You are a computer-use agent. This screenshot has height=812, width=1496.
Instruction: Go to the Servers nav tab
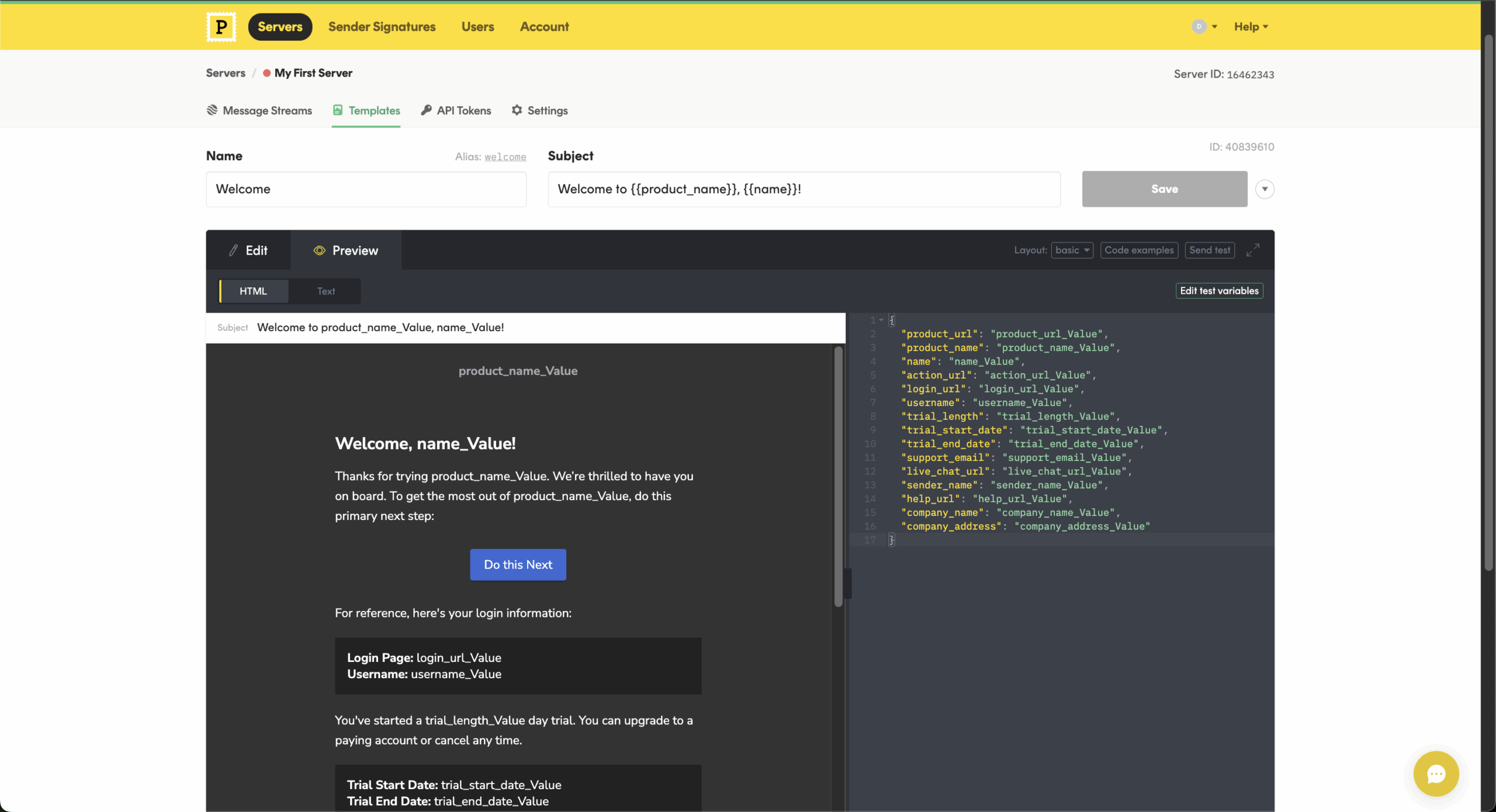click(280, 27)
